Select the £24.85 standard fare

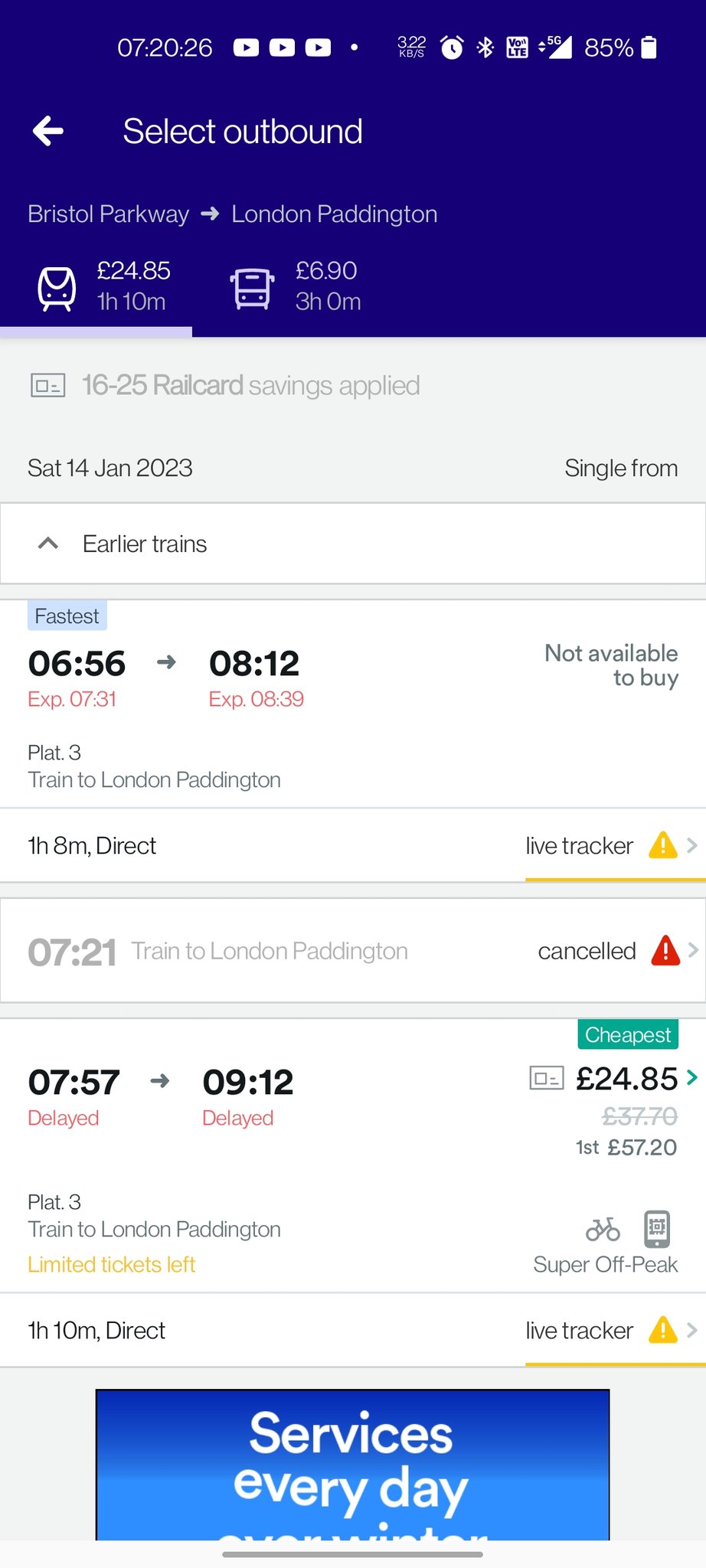(x=626, y=1080)
